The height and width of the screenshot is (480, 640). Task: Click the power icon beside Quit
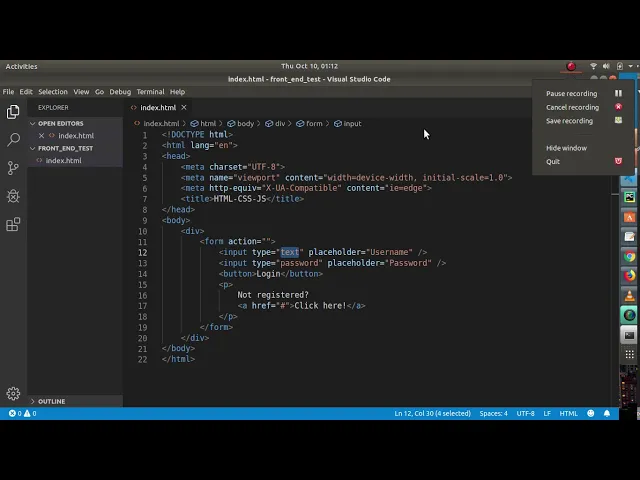(x=618, y=161)
